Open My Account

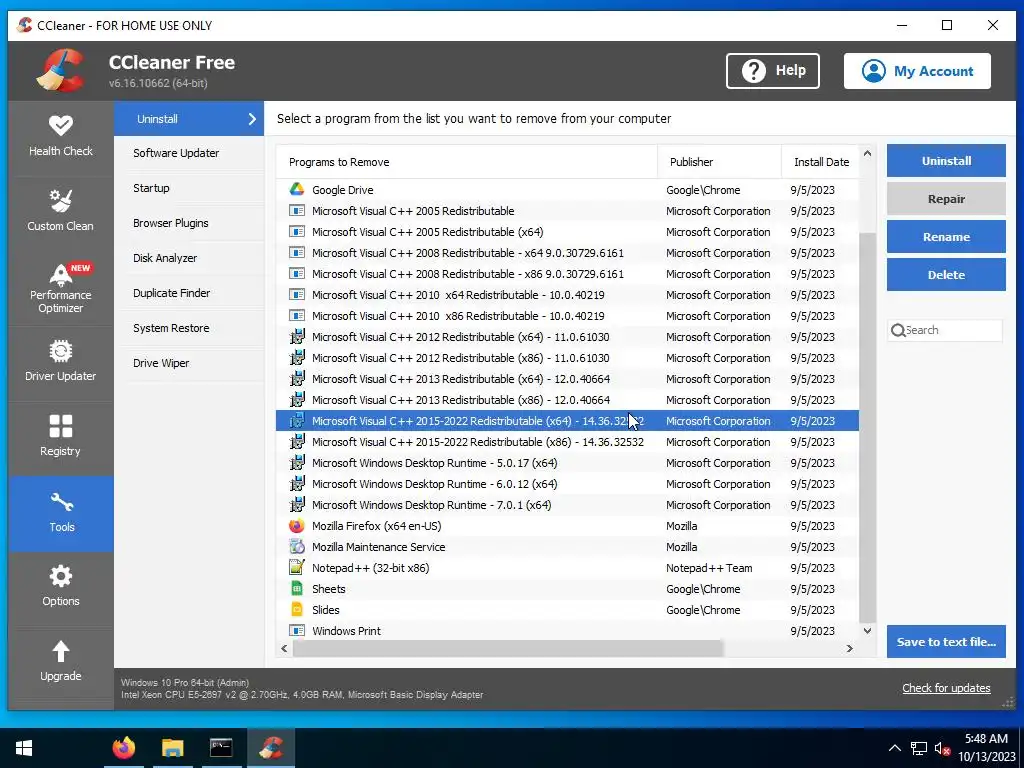point(917,71)
